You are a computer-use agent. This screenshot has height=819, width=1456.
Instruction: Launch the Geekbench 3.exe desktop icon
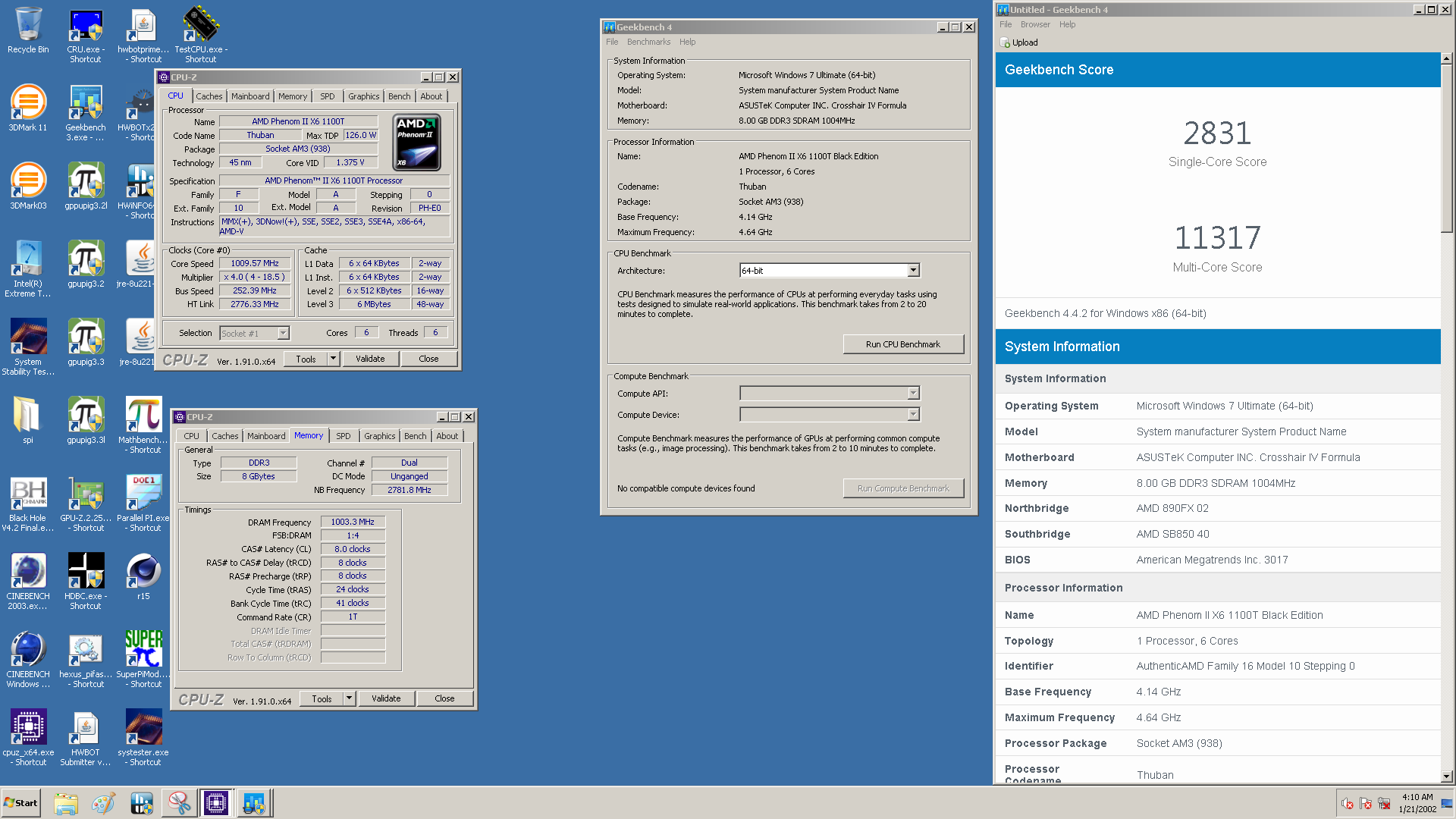85,113
